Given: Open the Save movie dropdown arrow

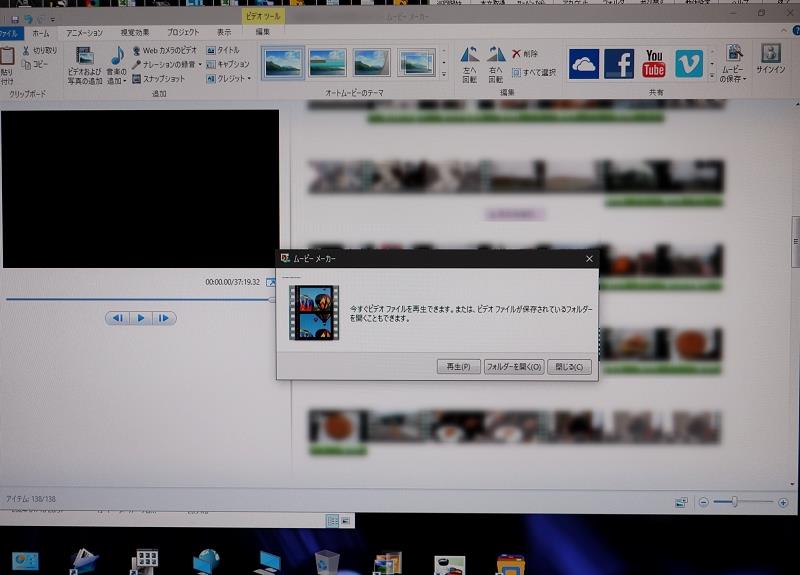Looking at the screenshot, I should point(744,79).
